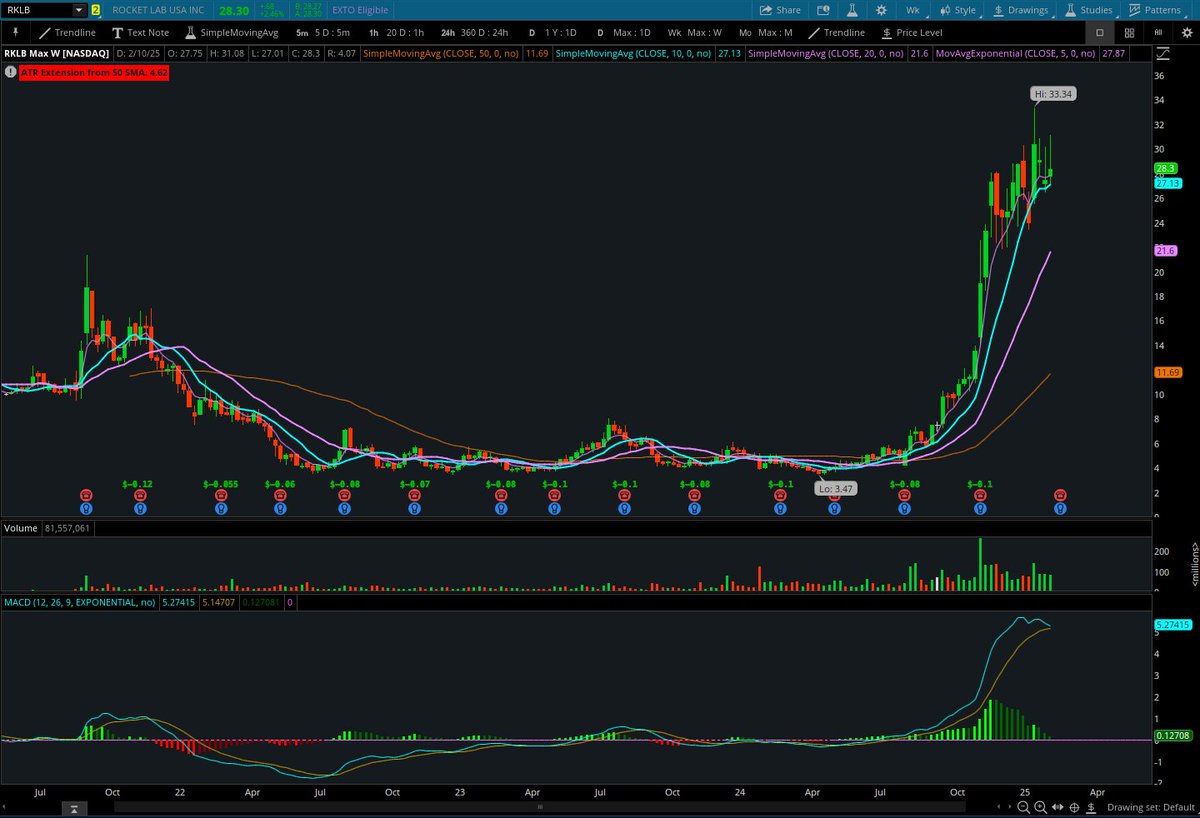Open chart settings gear beside Wk dropdown
1200x818 pixels.
[x=881, y=9]
